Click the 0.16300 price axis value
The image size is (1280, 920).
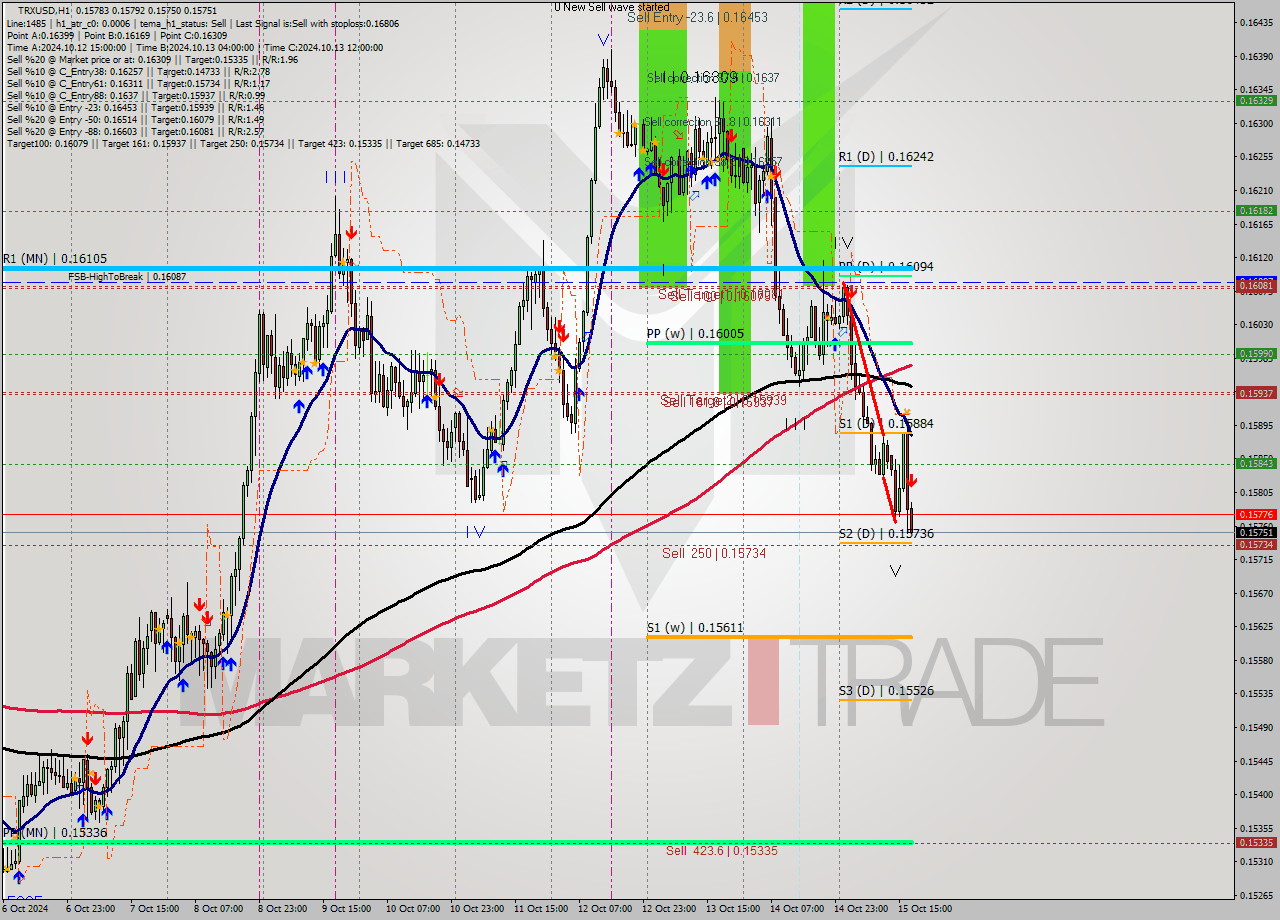coord(1257,123)
